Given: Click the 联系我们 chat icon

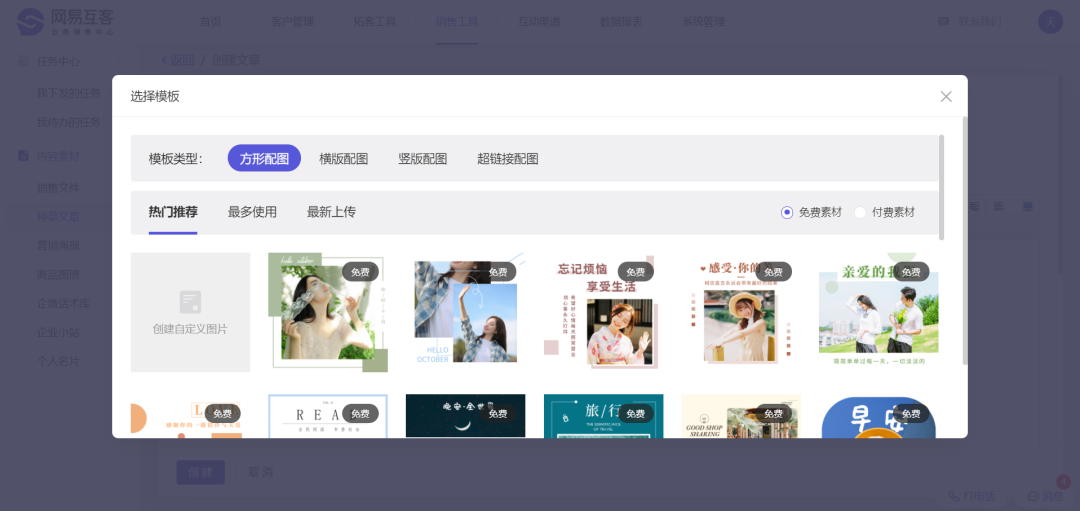Looking at the screenshot, I should [x=944, y=22].
